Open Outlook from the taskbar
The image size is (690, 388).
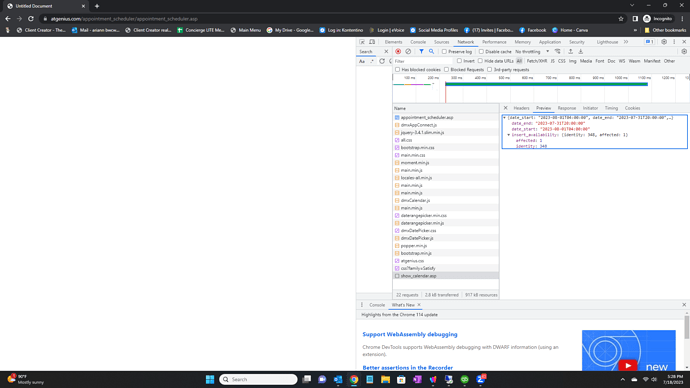click(x=338, y=379)
